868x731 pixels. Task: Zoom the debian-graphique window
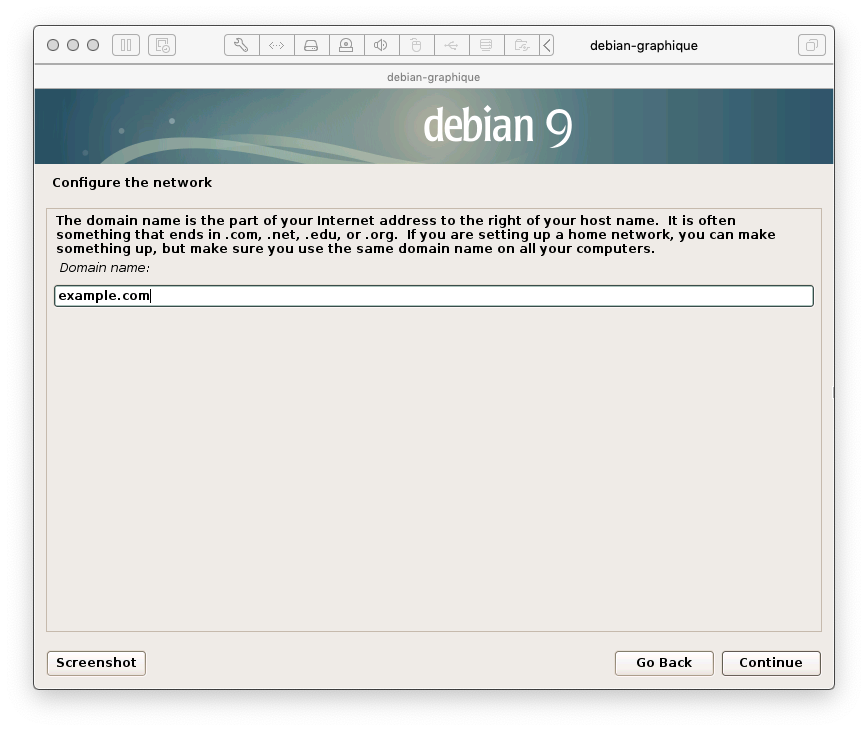[93, 45]
